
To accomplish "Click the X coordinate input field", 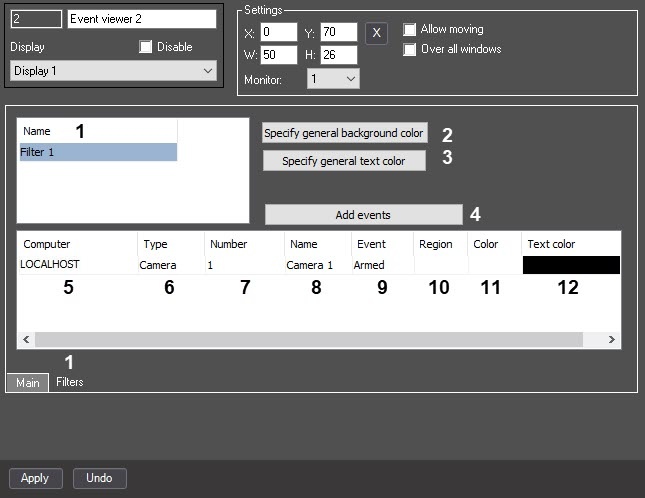I will point(278,32).
